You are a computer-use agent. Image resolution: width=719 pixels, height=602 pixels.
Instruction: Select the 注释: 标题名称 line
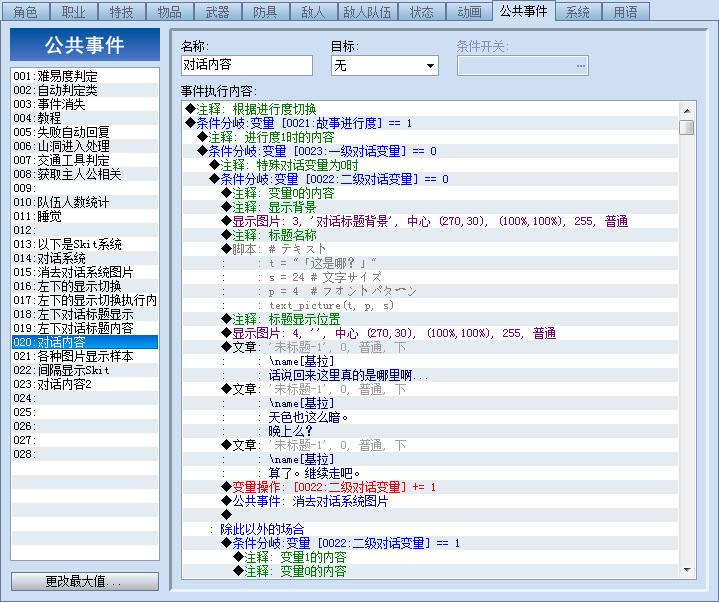click(430, 235)
